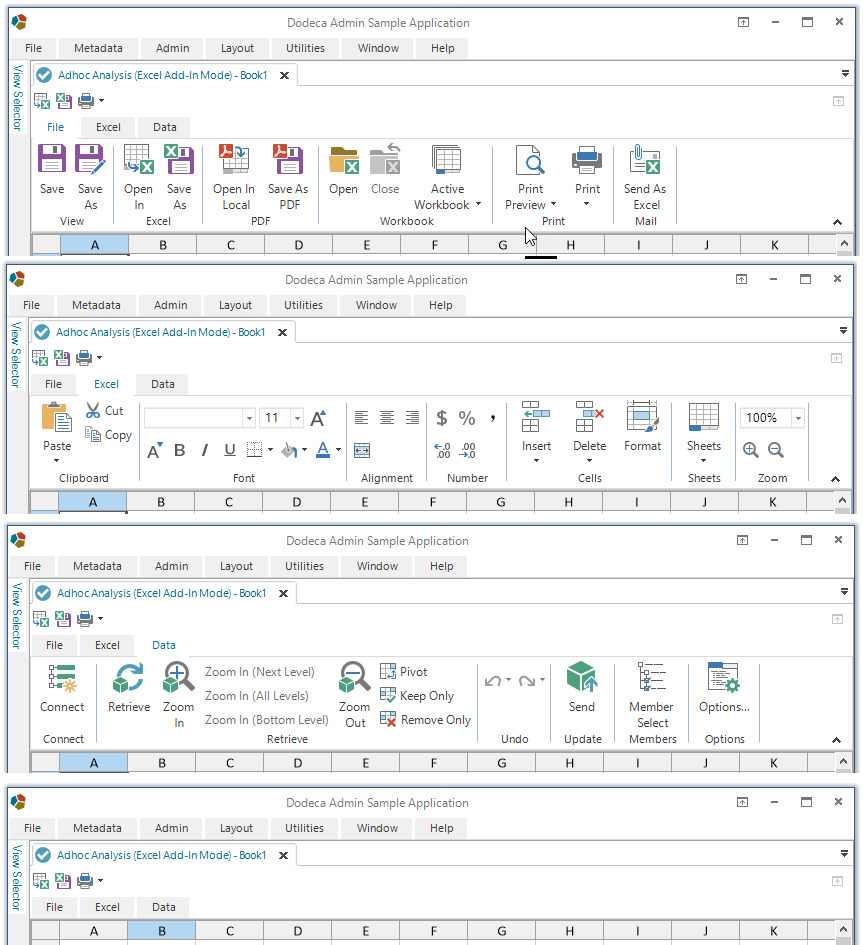The width and height of the screenshot is (863, 945).
Task: Apply the dollar Currency number format
Action: pos(442,418)
